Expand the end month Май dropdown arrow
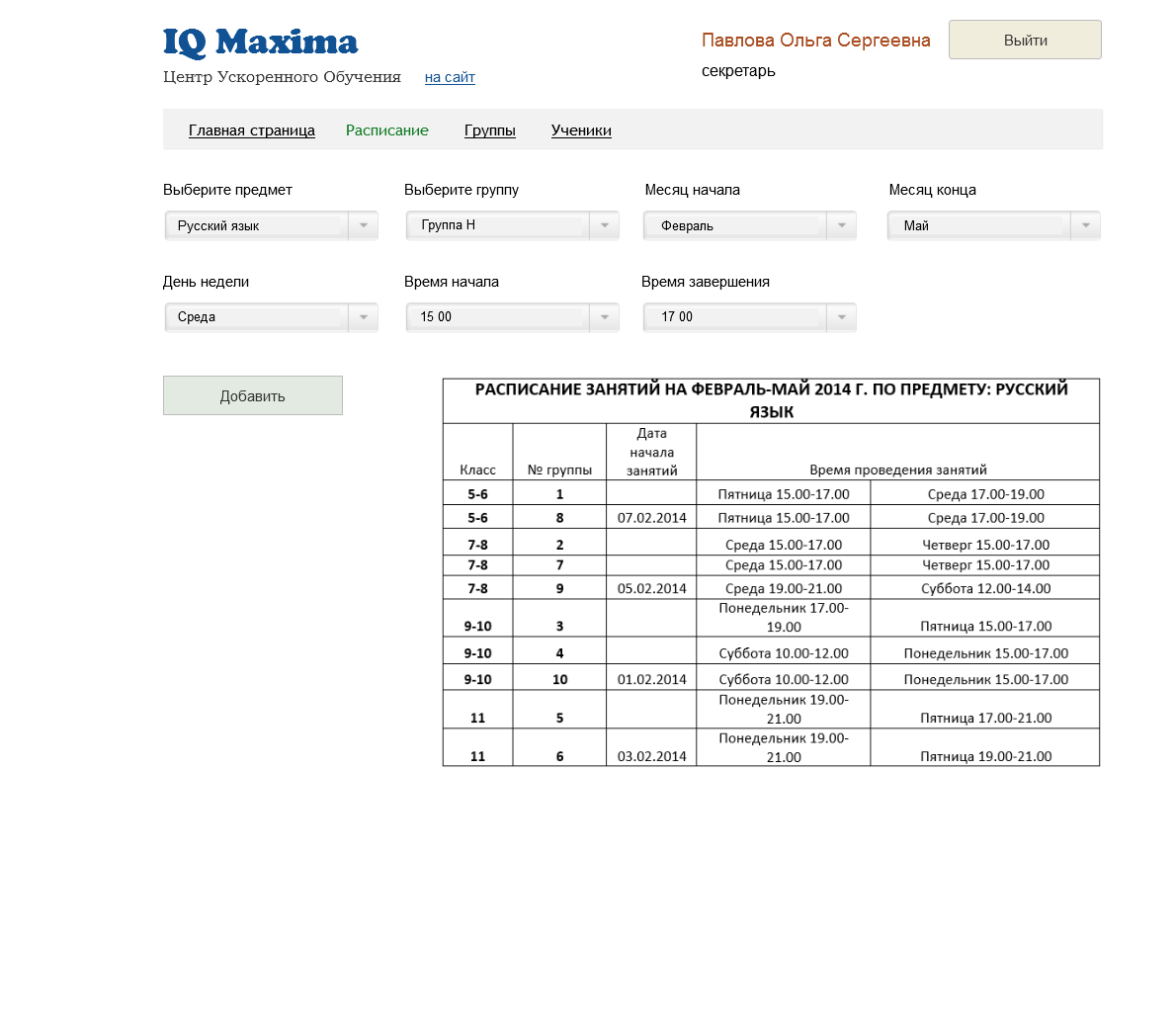The image size is (1176, 1028). 1085,225
